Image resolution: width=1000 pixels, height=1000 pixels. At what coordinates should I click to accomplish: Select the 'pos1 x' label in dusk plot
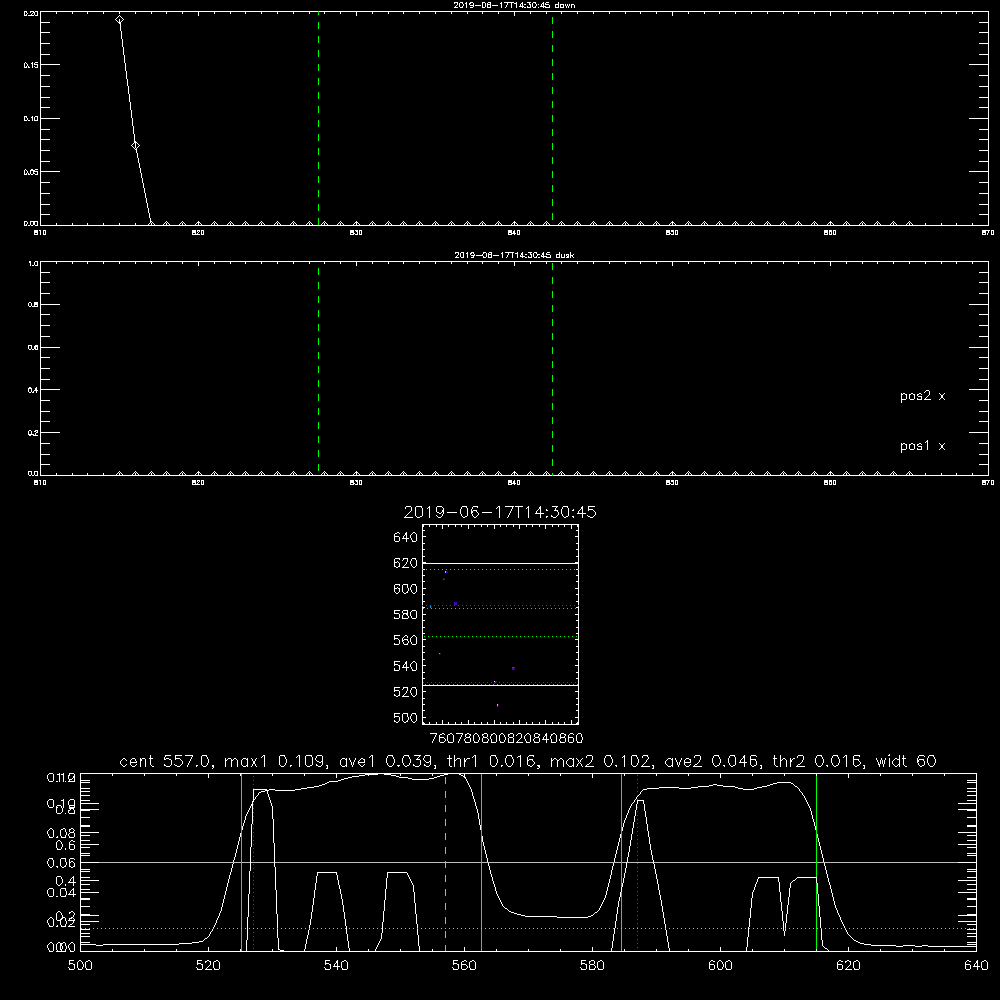(x=922, y=446)
